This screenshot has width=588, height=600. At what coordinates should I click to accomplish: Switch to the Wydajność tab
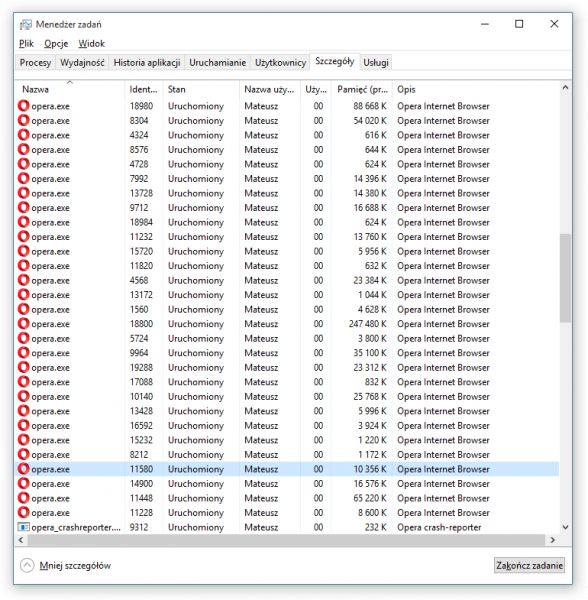pyautogui.click(x=82, y=62)
